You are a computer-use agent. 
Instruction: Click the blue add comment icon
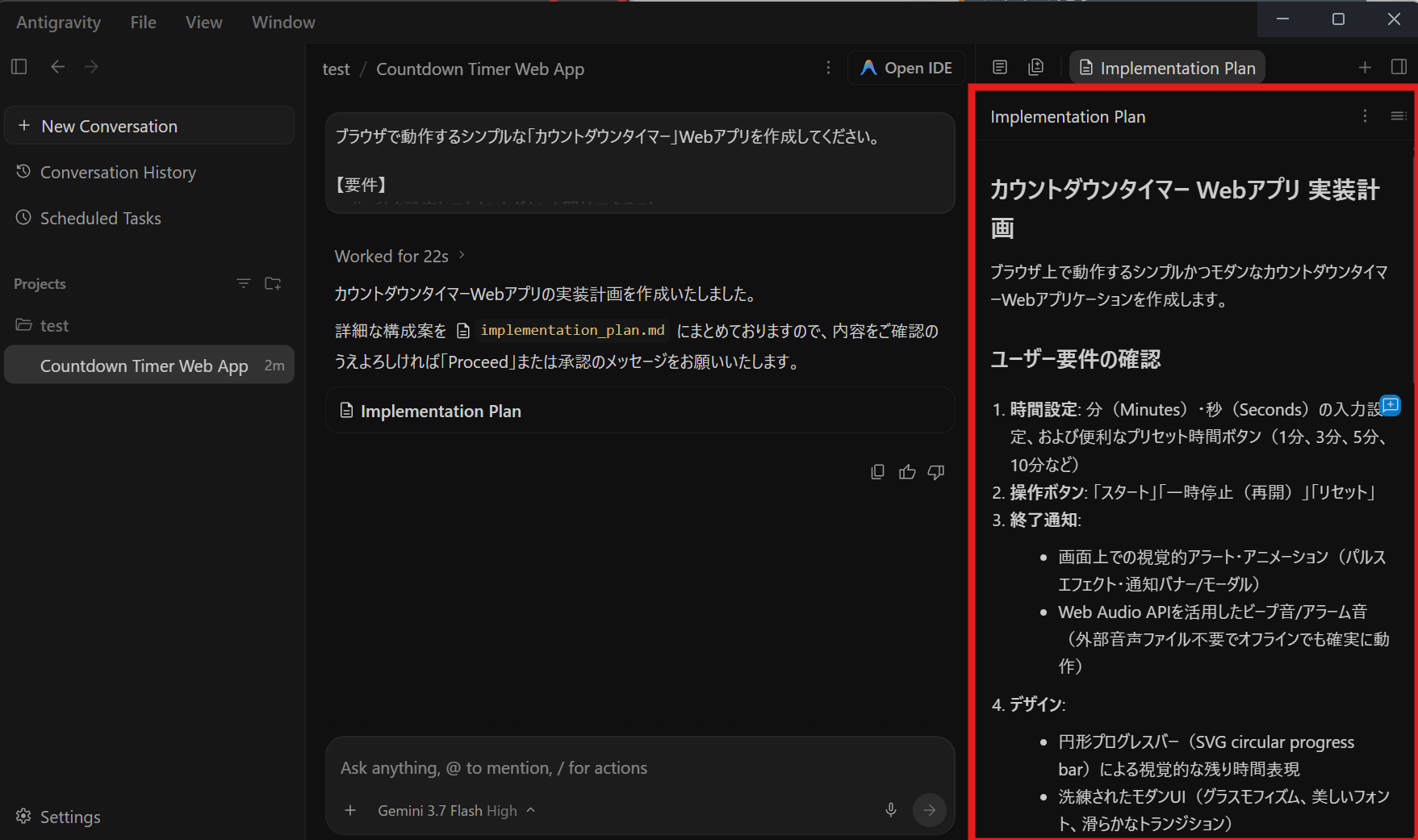[x=1391, y=405]
